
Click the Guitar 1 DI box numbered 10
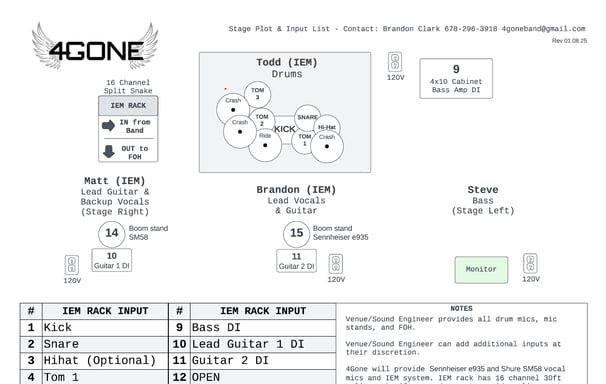point(112,260)
